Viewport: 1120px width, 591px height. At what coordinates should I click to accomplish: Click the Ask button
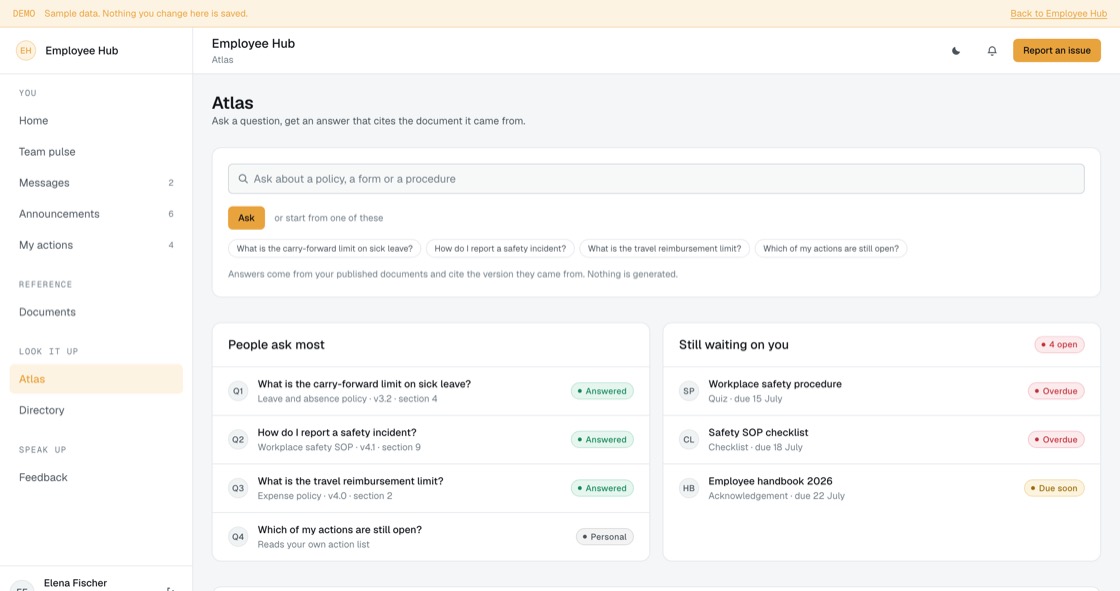click(x=246, y=218)
